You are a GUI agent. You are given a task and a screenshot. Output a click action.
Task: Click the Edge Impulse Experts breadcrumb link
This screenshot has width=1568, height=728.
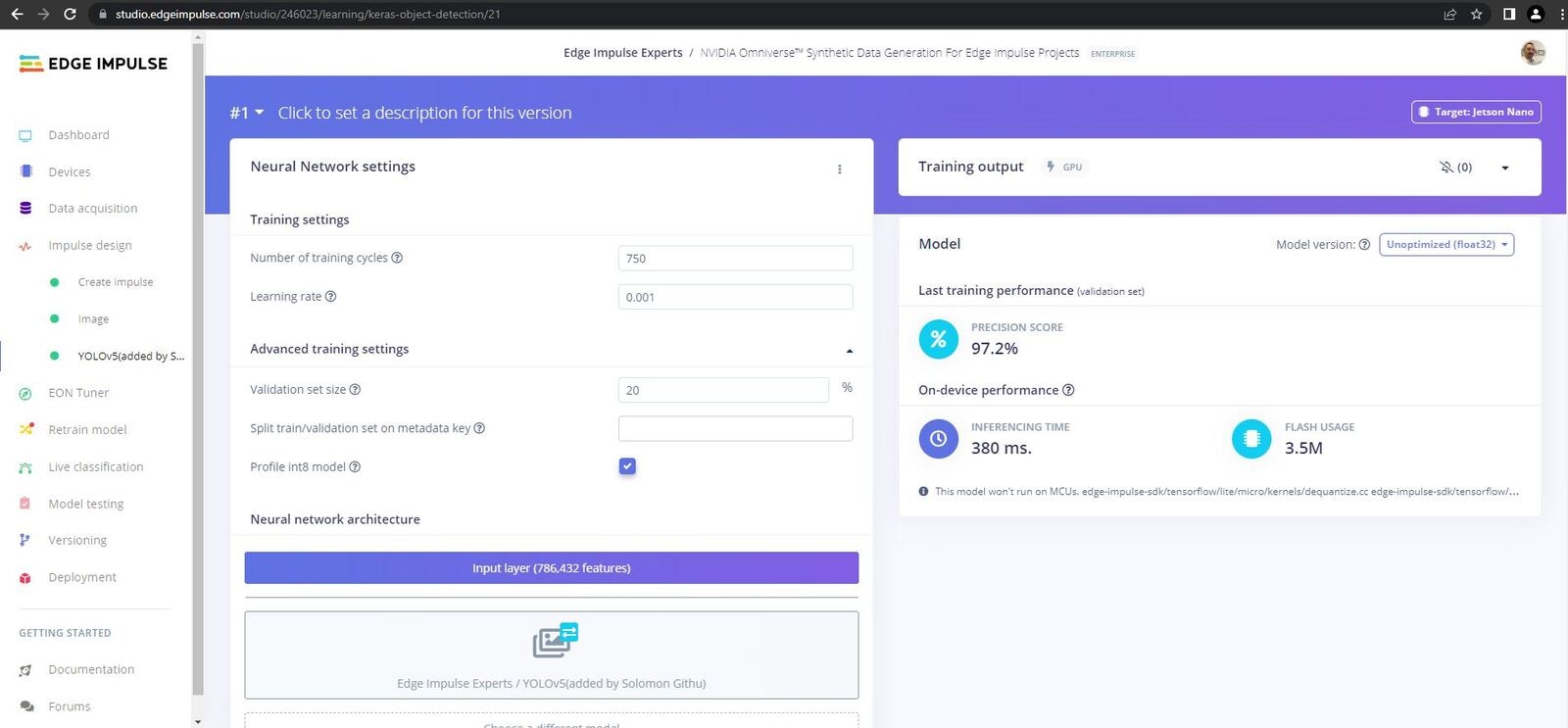[622, 53]
